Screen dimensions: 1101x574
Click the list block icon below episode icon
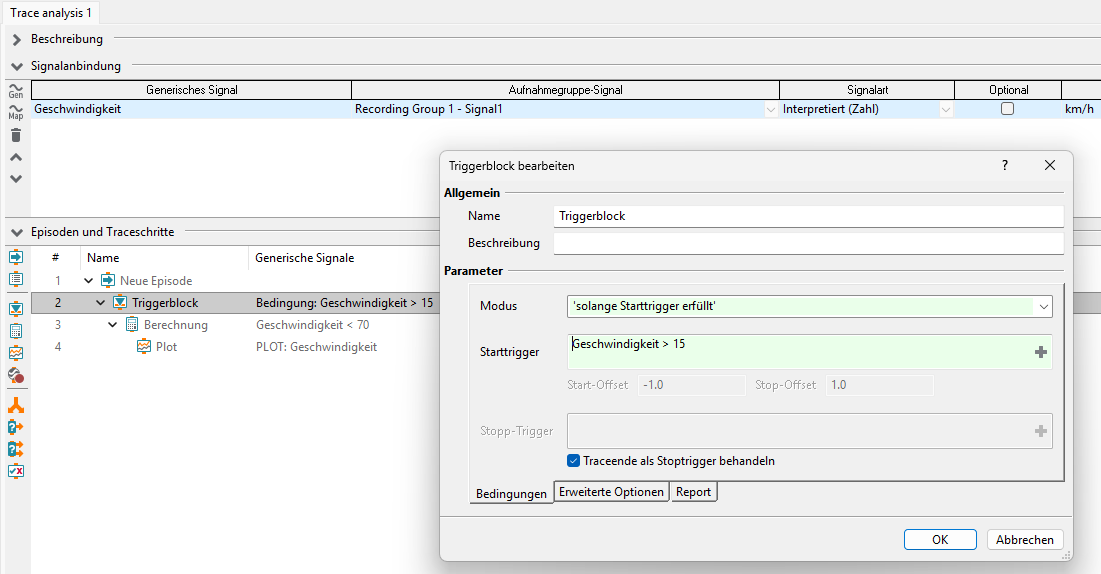coord(16,279)
